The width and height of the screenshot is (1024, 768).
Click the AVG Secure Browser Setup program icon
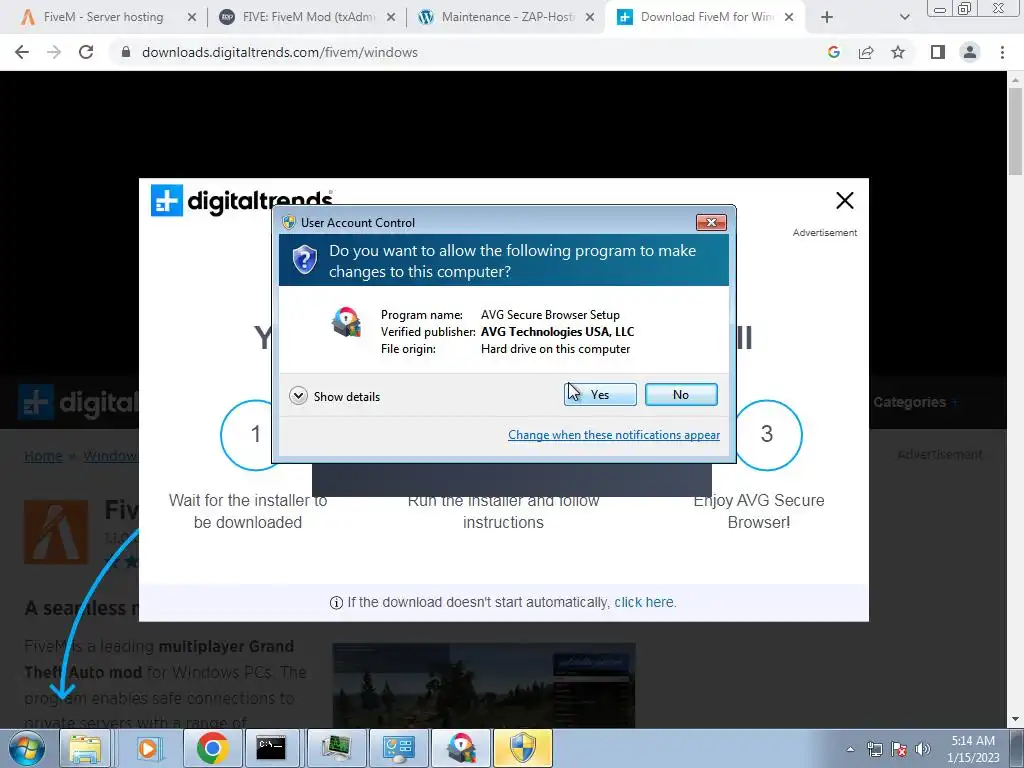[346, 322]
